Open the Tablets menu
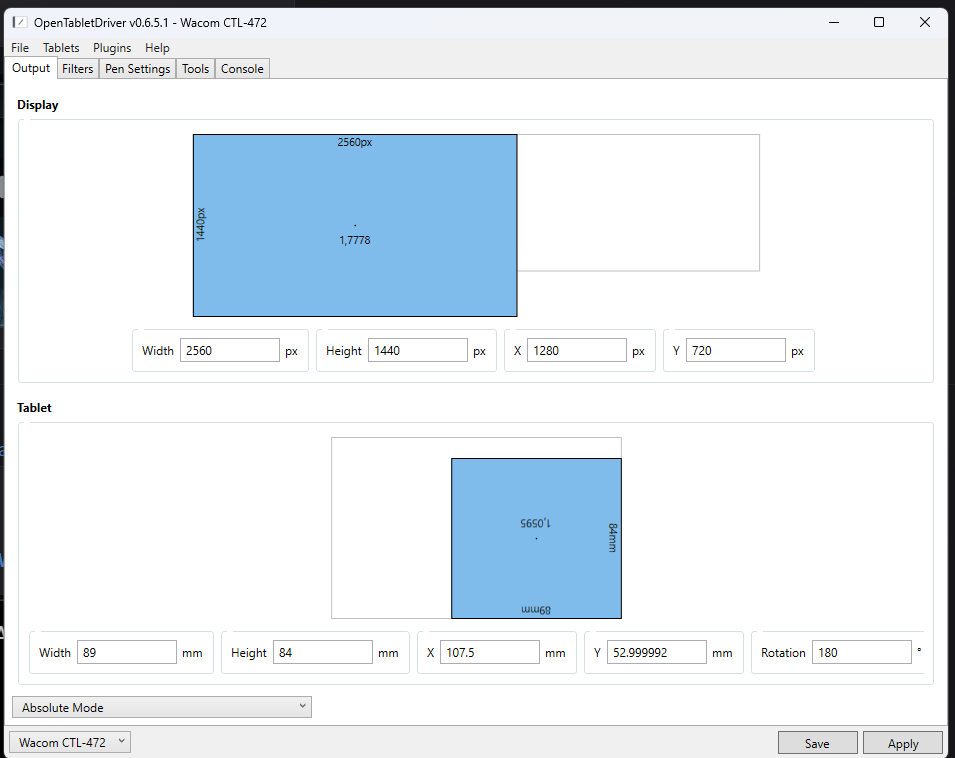This screenshot has width=955, height=758. tap(61, 47)
